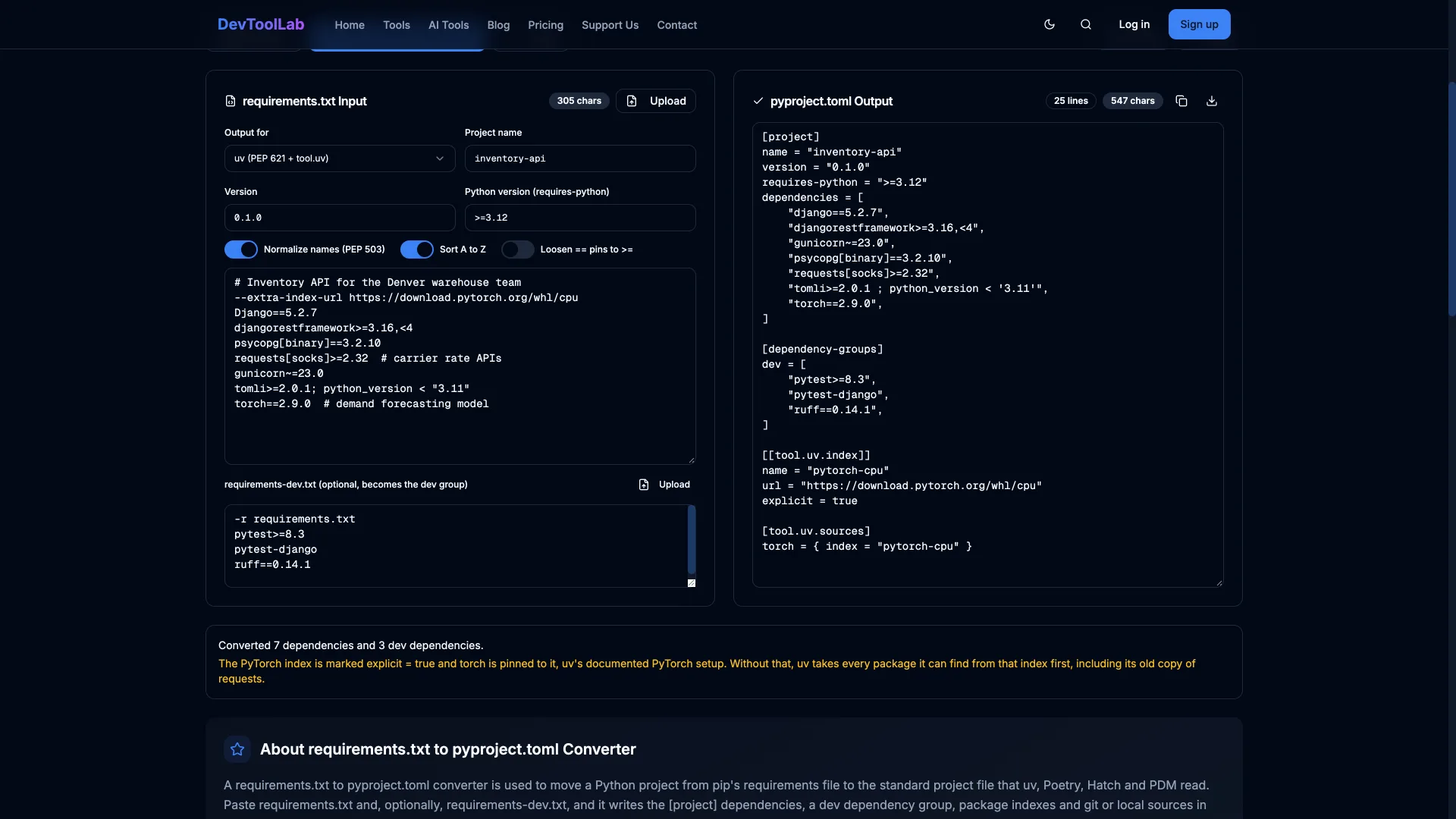The height and width of the screenshot is (819, 1456).
Task: Disable Normalize names (PEP 503) switch
Action: (x=241, y=249)
